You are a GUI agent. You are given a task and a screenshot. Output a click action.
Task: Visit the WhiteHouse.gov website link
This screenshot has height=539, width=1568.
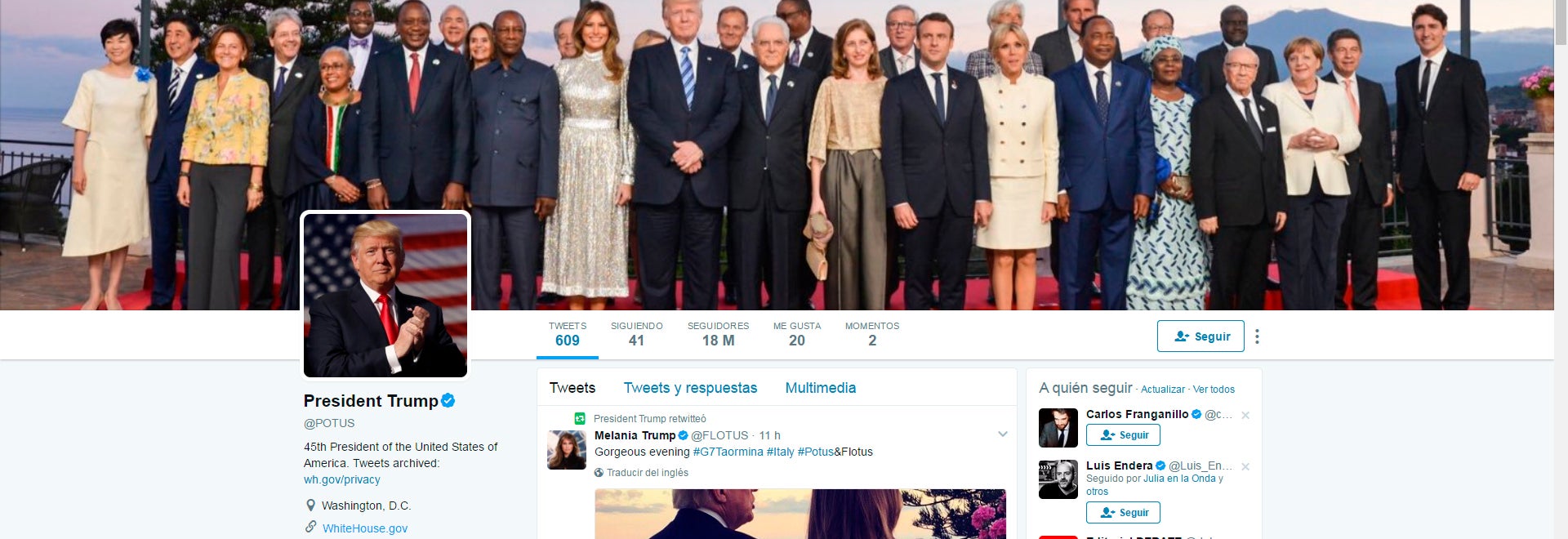[x=365, y=528]
